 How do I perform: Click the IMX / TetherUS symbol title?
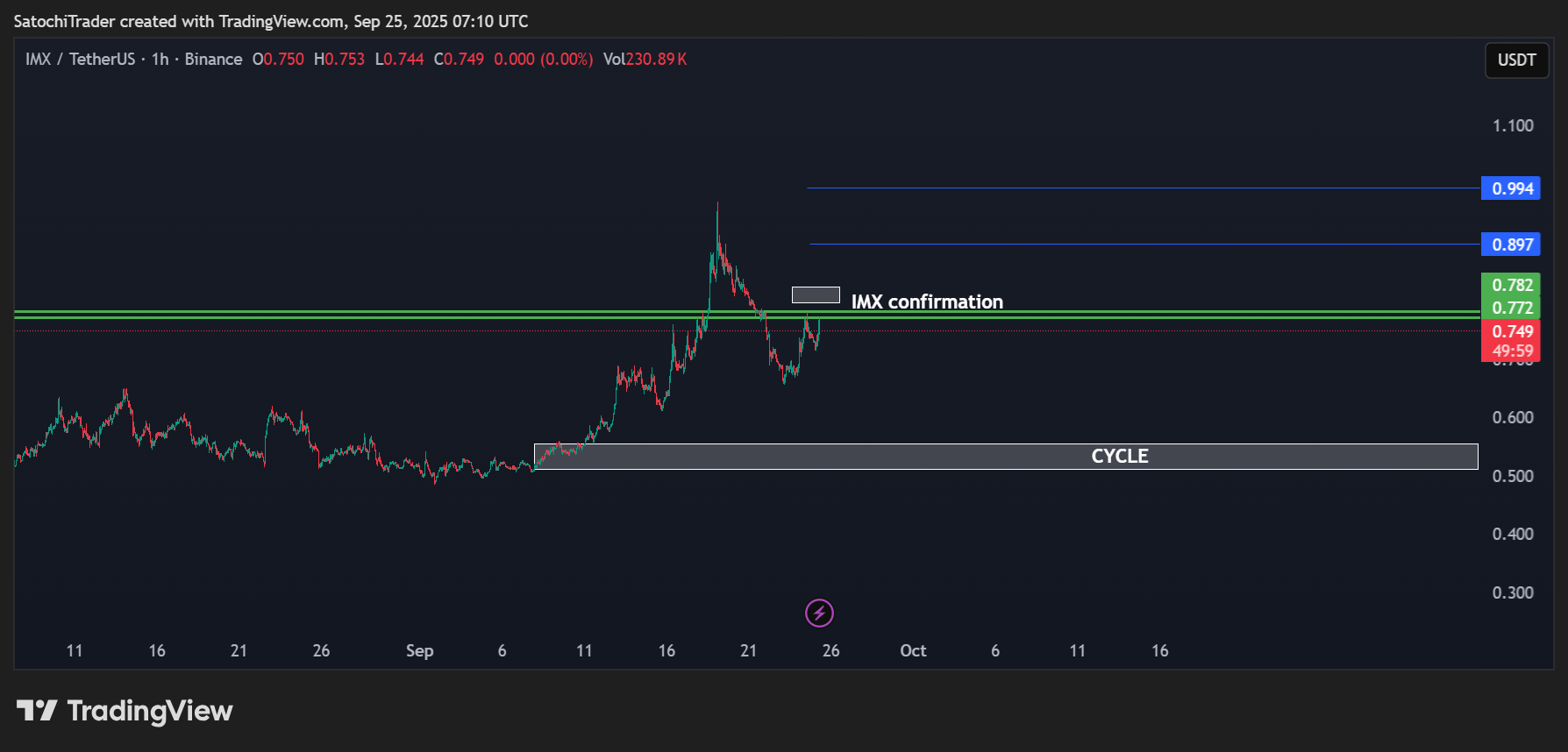[x=80, y=59]
